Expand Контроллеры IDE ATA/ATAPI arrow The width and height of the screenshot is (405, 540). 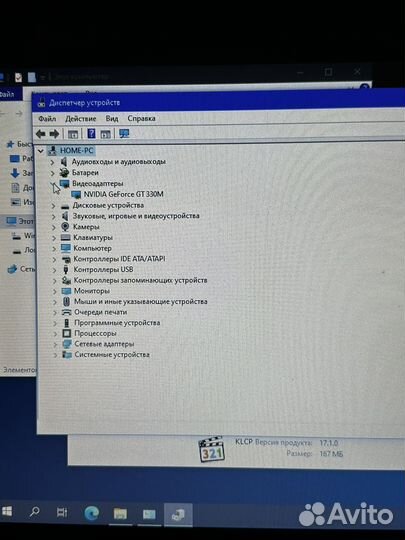(x=54, y=259)
